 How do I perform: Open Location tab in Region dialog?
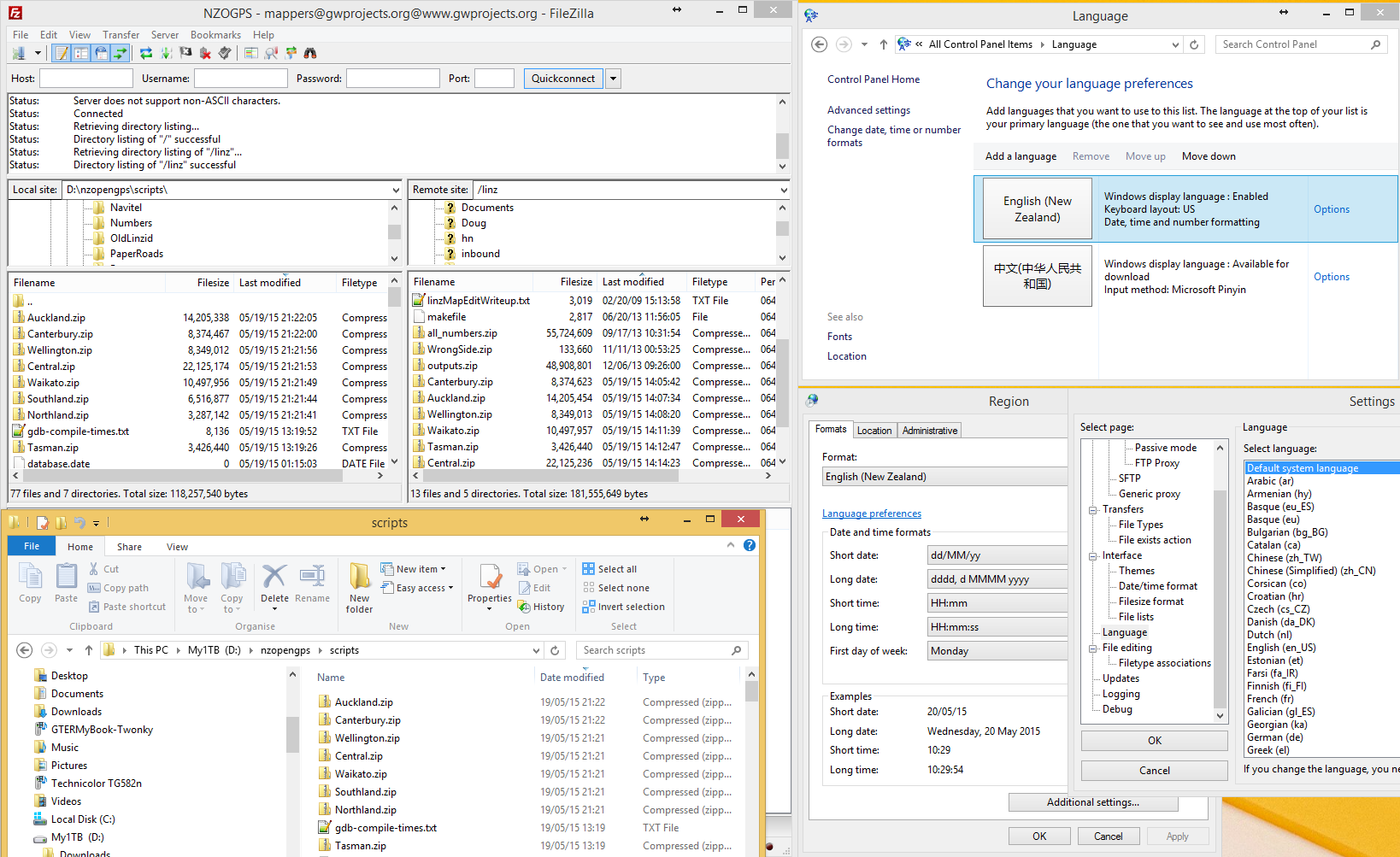tap(874, 431)
